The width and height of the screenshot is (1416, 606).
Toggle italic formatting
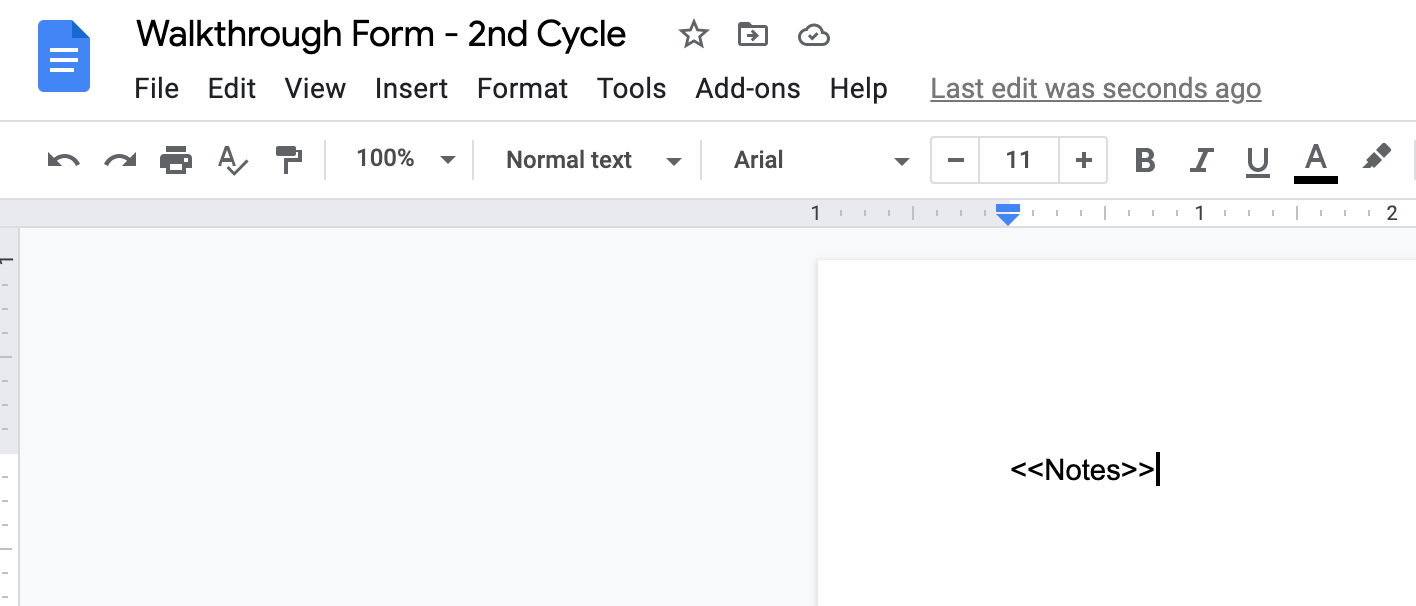coord(1201,160)
